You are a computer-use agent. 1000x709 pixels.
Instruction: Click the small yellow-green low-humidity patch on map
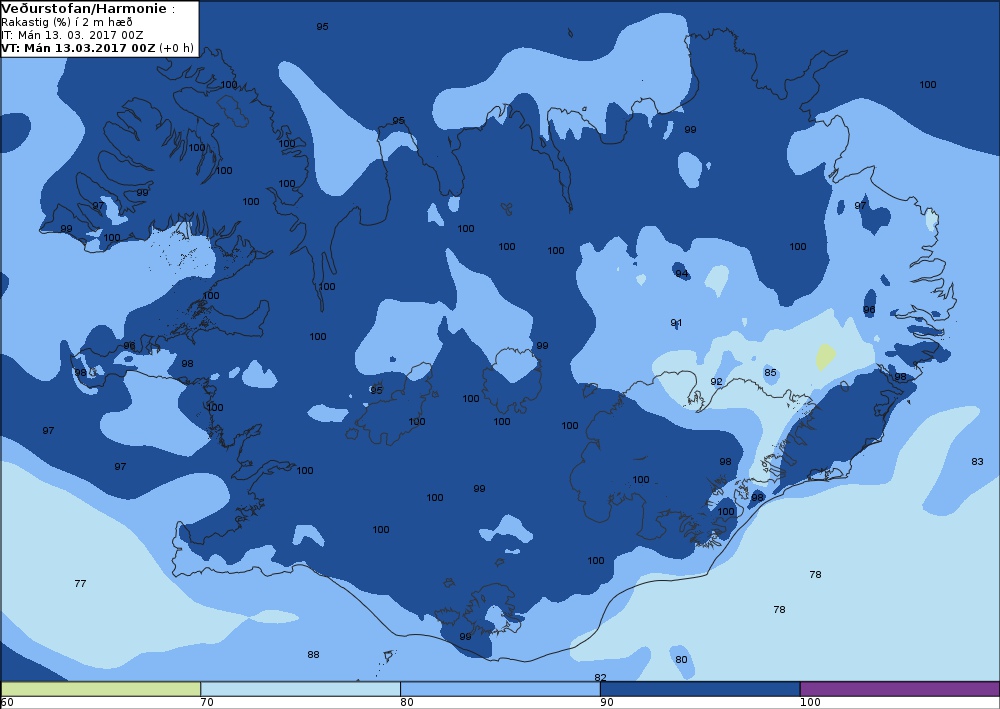point(825,357)
